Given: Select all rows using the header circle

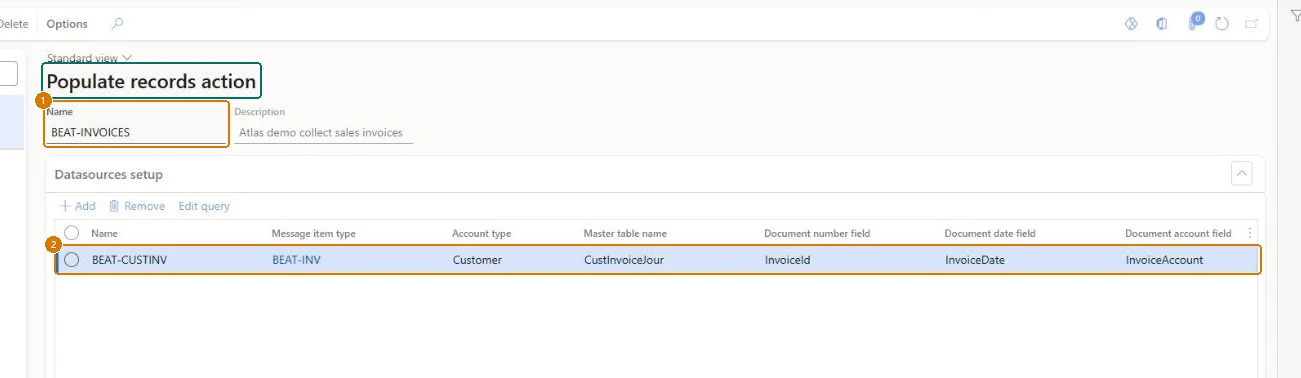Looking at the screenshot, I should tap(71, 233).
